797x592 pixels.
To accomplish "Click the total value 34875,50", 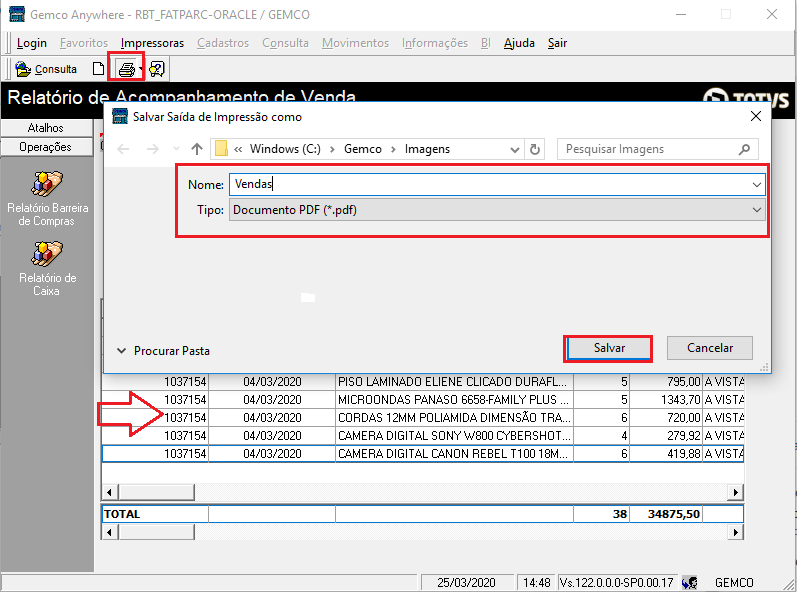I will click(666, 514).
